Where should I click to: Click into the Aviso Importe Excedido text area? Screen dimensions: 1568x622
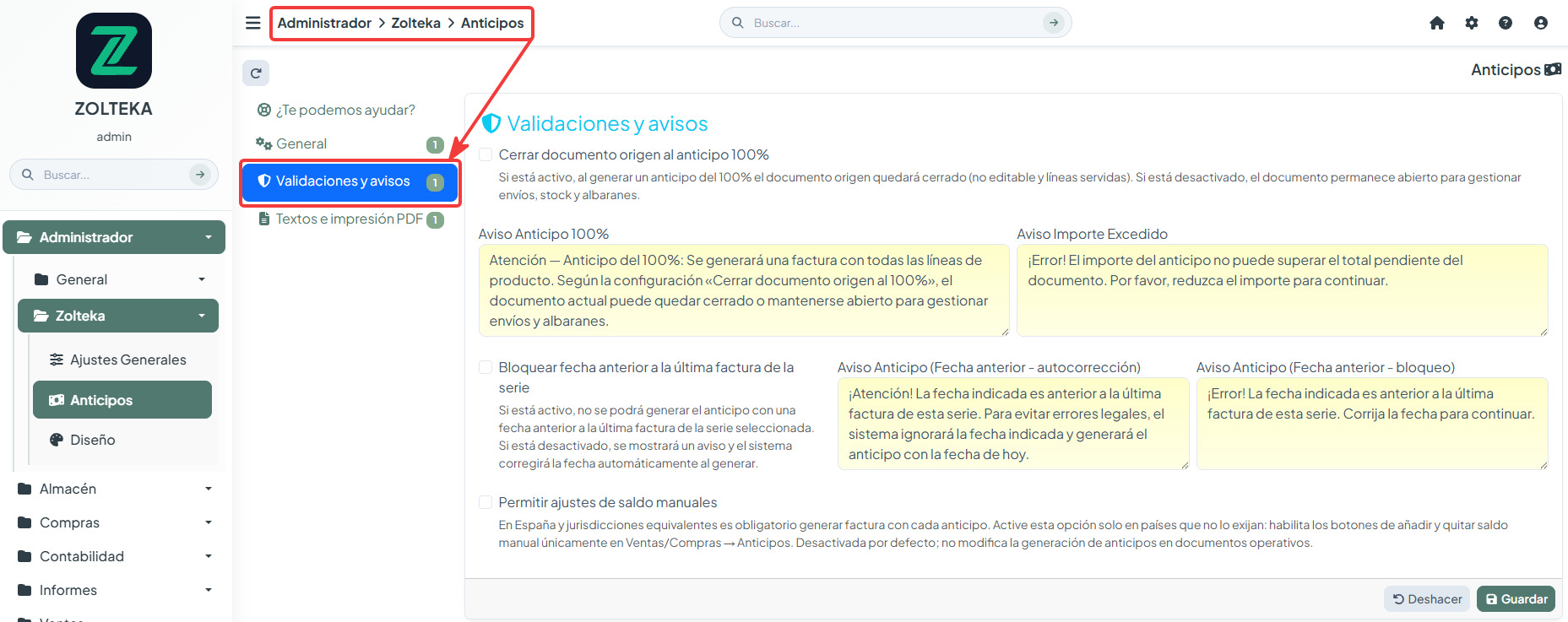tap(1283, 290)
